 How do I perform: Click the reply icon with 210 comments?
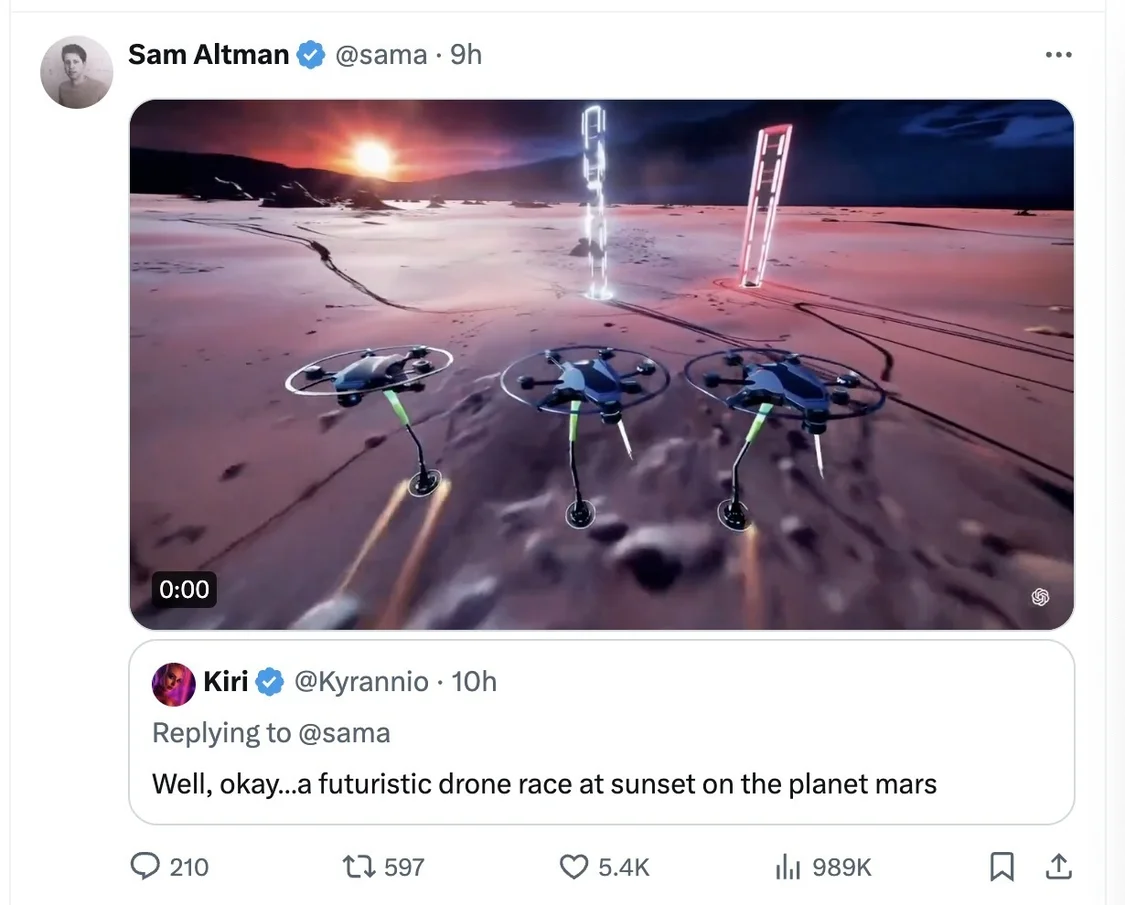(x=145, y=866)
